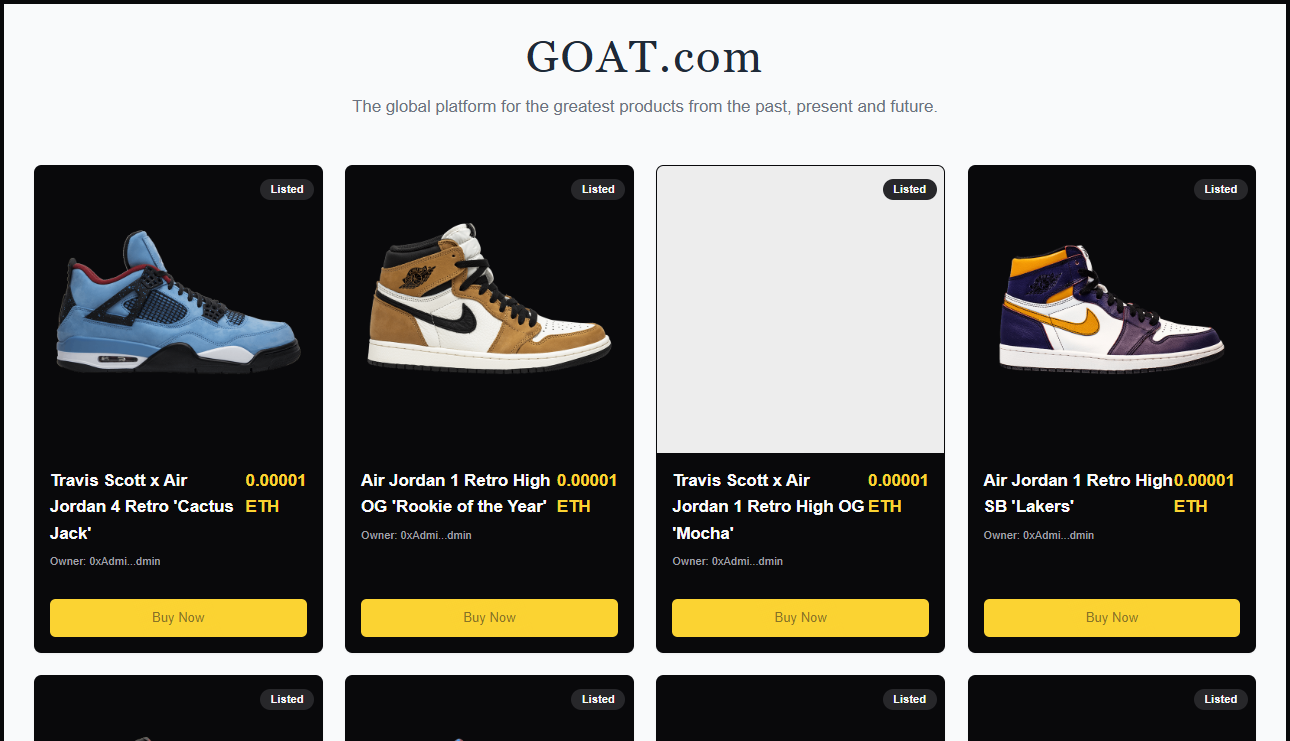This screenshot has height=741, width=1290.
Task: Click the ETH price on Lakers card
Action: tap(1204, 494)
